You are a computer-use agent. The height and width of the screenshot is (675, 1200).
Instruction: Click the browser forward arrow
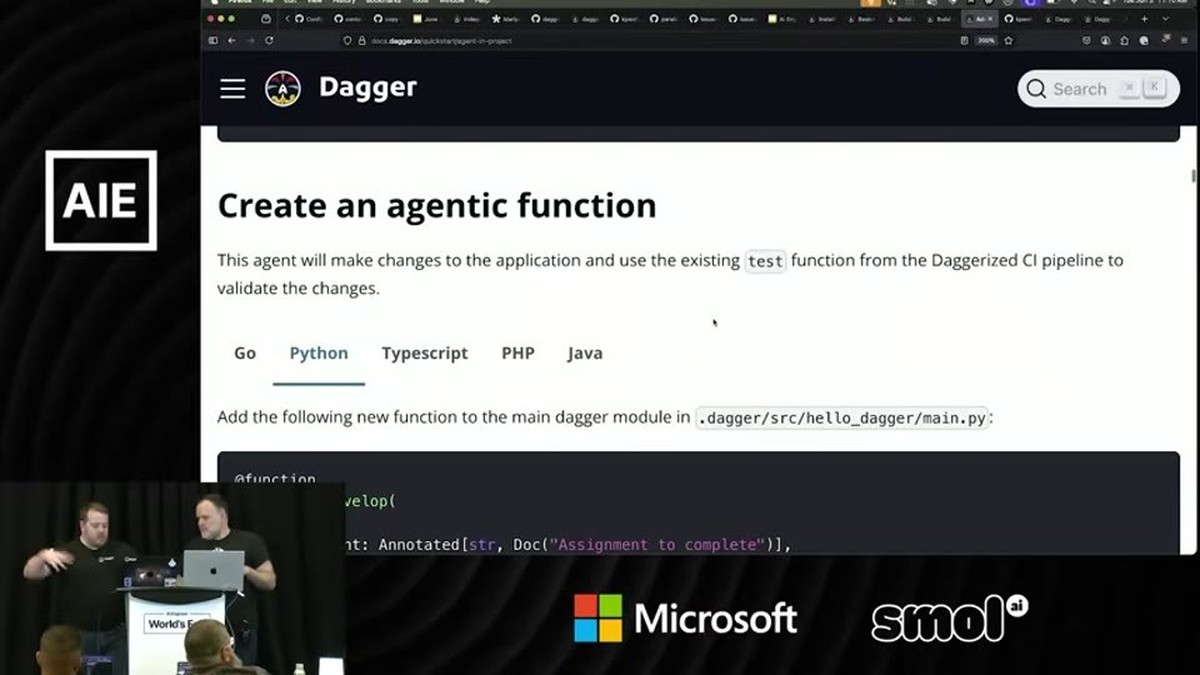click(x=250, y=40)
